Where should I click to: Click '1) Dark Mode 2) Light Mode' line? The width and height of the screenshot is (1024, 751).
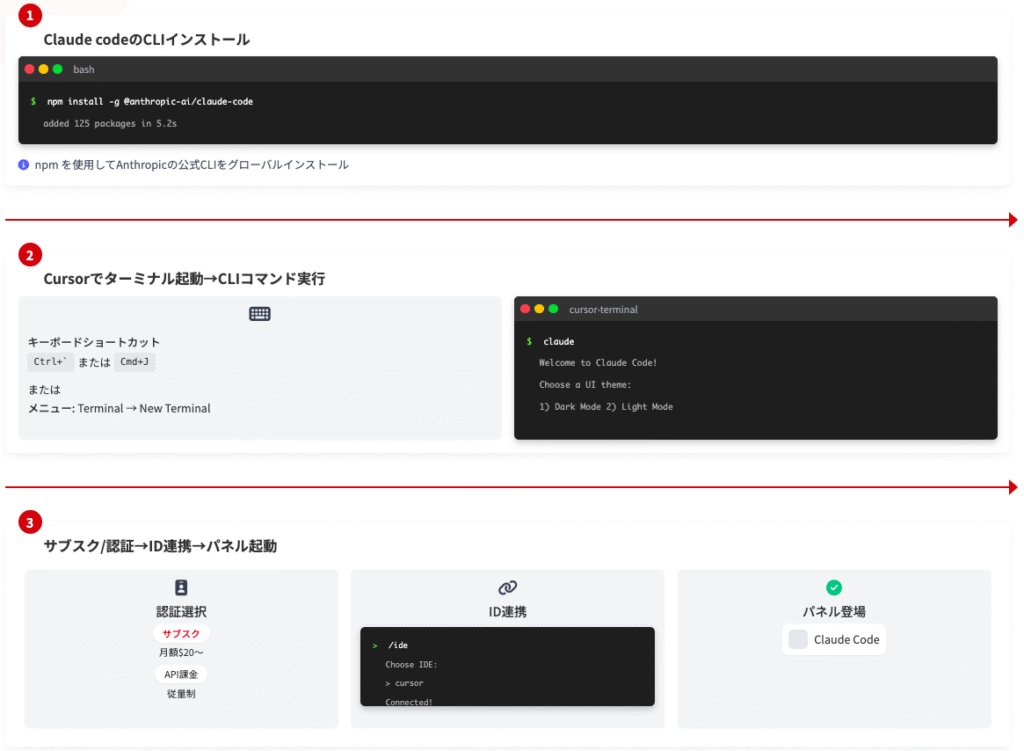point(606,406)
